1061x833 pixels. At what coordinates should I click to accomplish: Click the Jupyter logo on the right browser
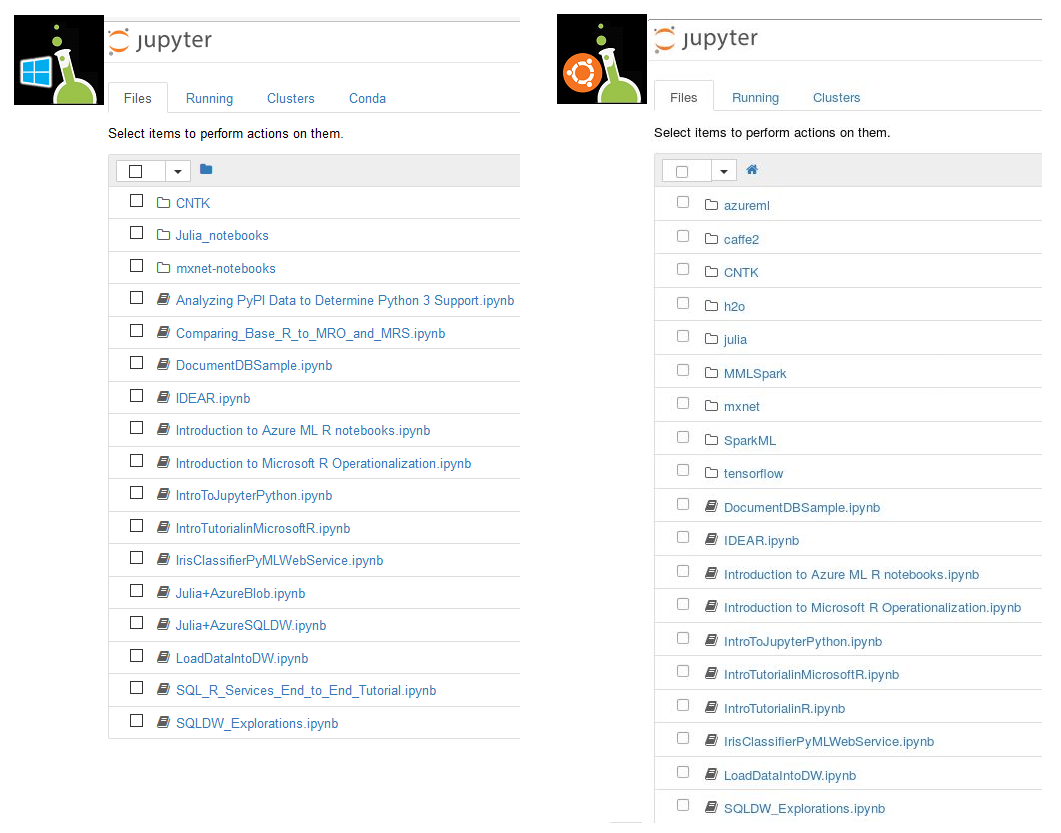pos(708,40)
